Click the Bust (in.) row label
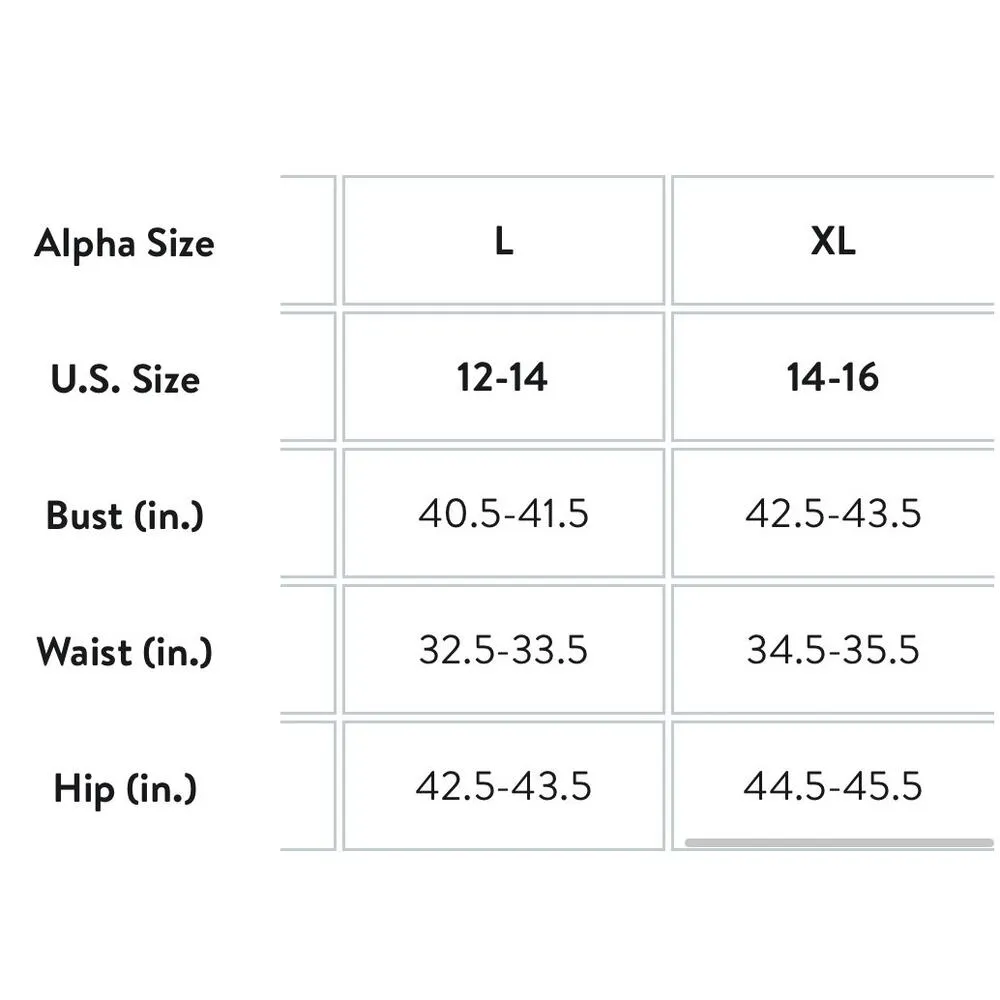This screenshot has height=1000, width=1000. click(x=125, y=515)
